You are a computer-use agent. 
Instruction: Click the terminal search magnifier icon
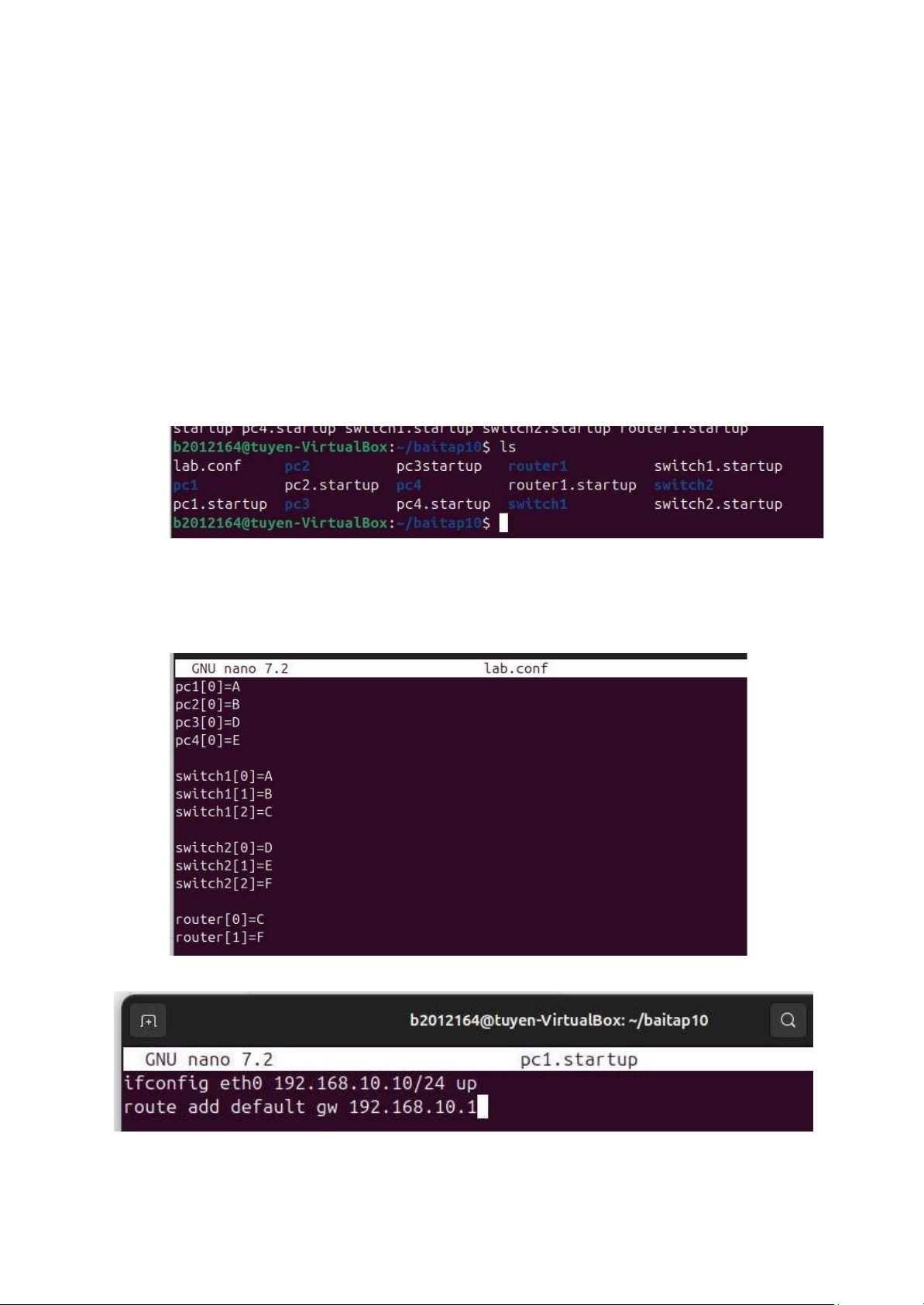pyautogui.click(x=788, y=1020)
